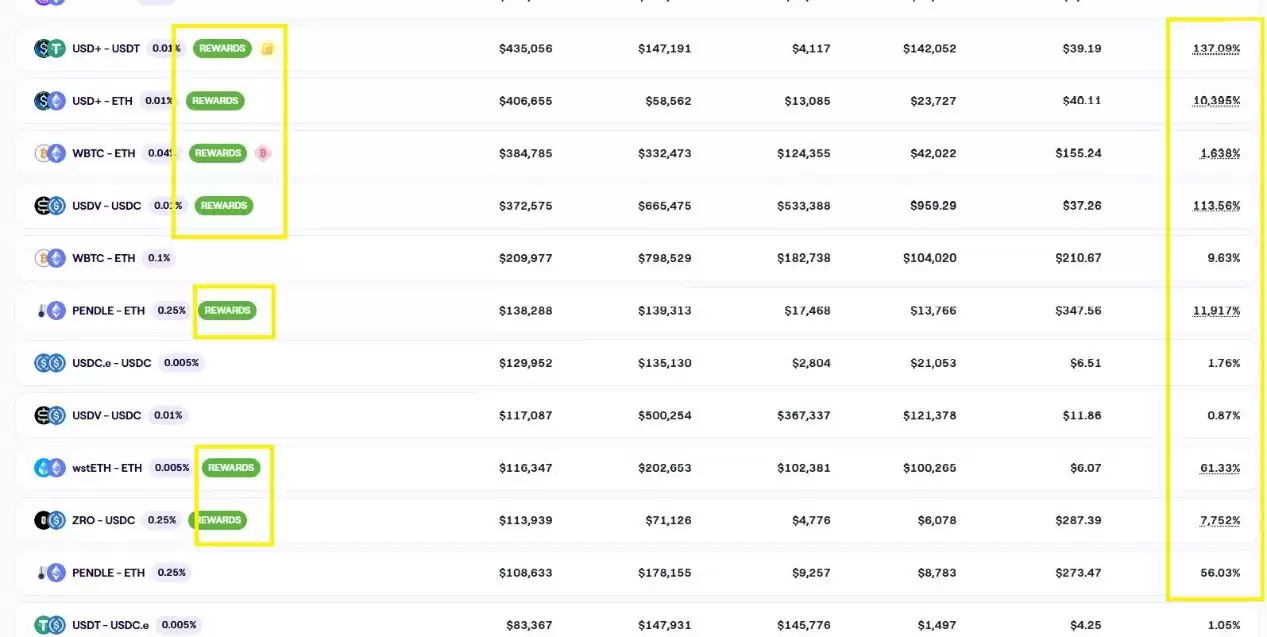Click the 0.005% fee badge on USDT - USDC.e
The image size is (1267, 637).
[179, 625]
